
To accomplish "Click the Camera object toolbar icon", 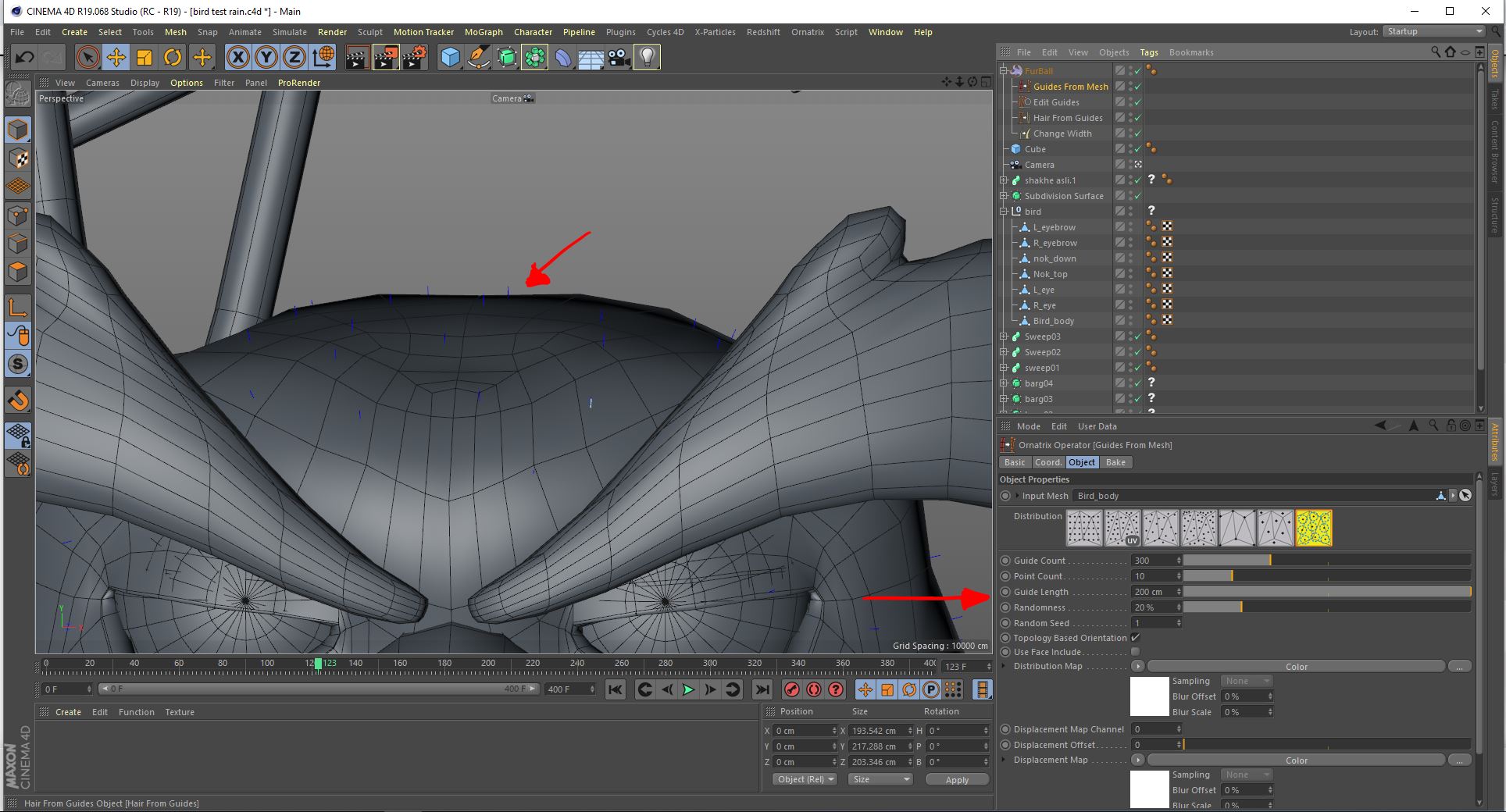I will pyautogui.click(x=619, y=57).
